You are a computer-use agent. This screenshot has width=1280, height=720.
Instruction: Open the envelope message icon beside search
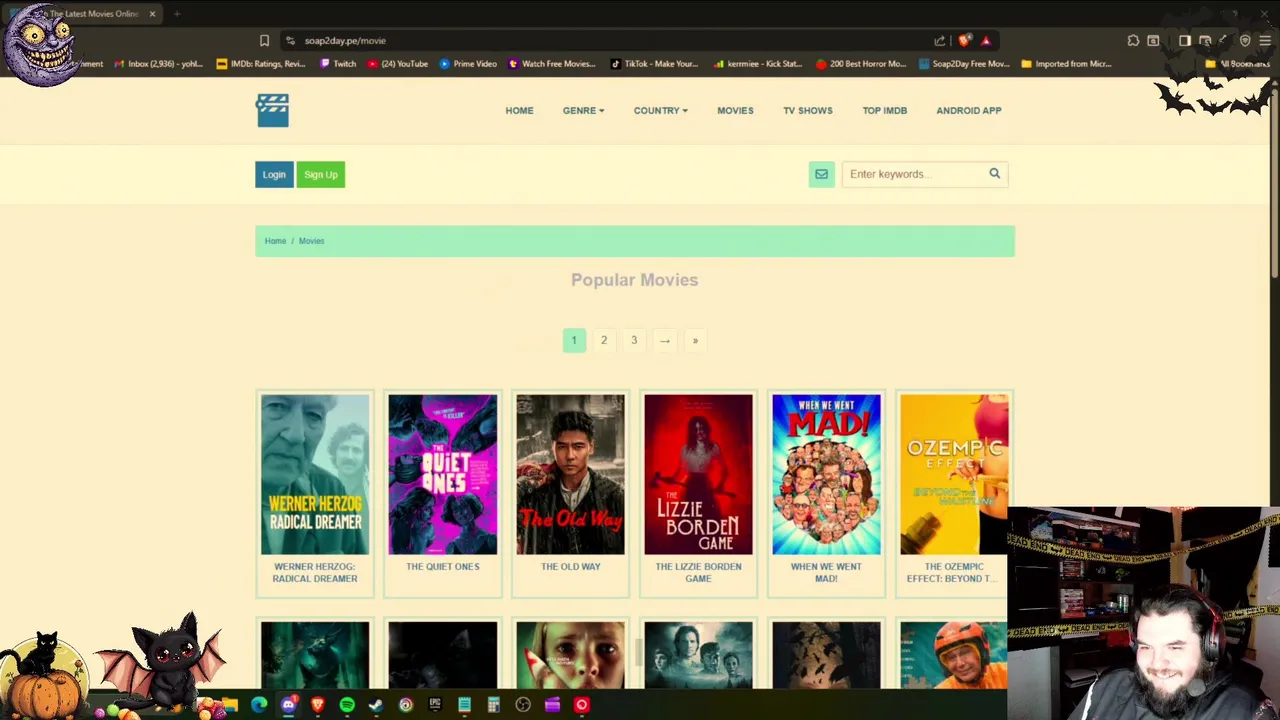point(821,174)
